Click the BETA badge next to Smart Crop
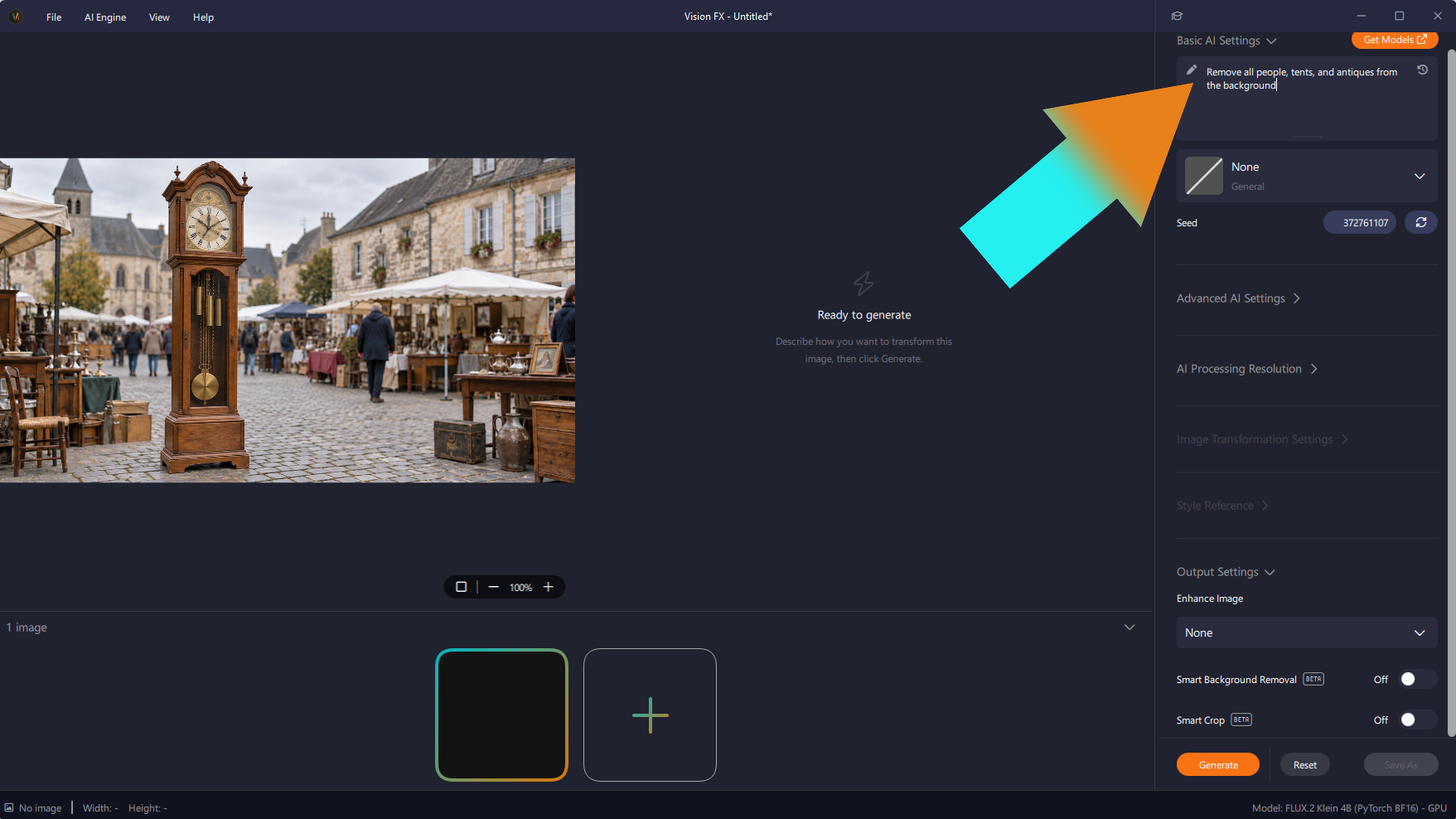This screenshot has height=819, width=1456. 1241,720
